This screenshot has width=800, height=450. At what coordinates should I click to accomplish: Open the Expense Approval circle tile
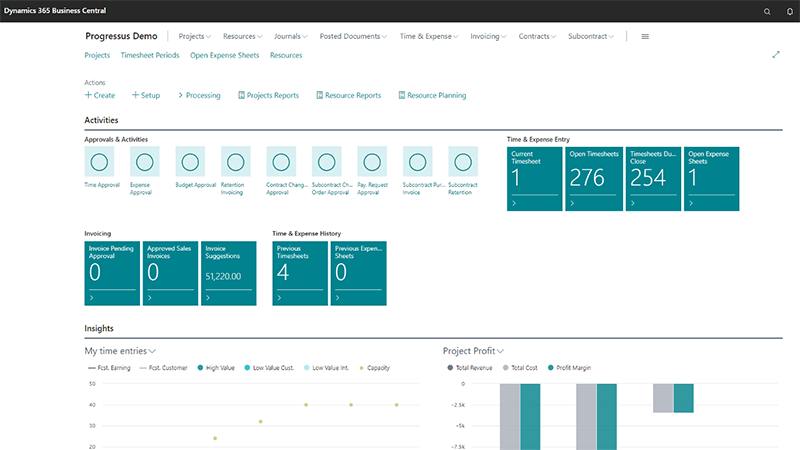[x=144, y=162]
